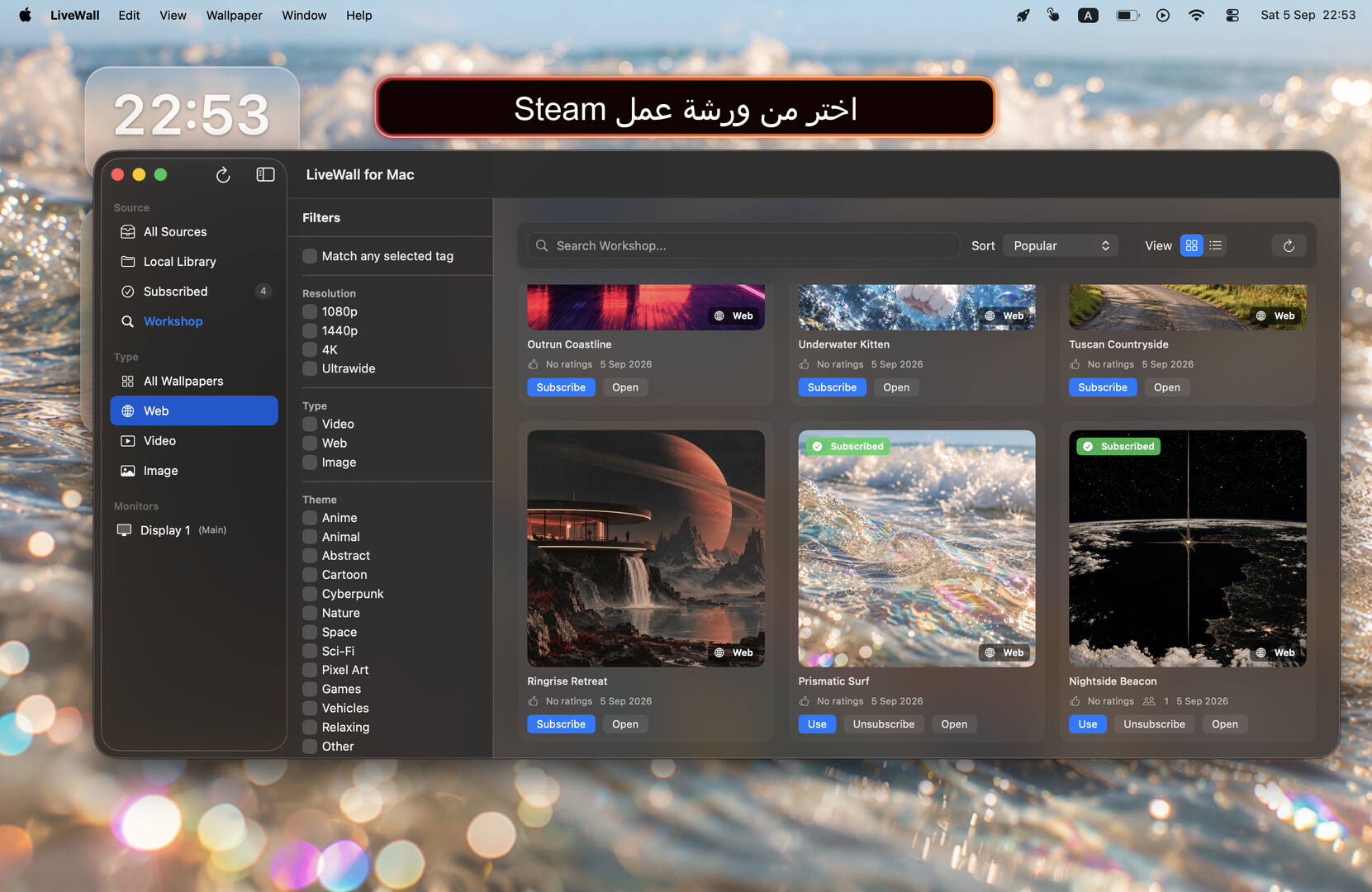The image size is (1372, 892).
Task: Check the 1080p resolution filter
Action: tap(310, 311)
